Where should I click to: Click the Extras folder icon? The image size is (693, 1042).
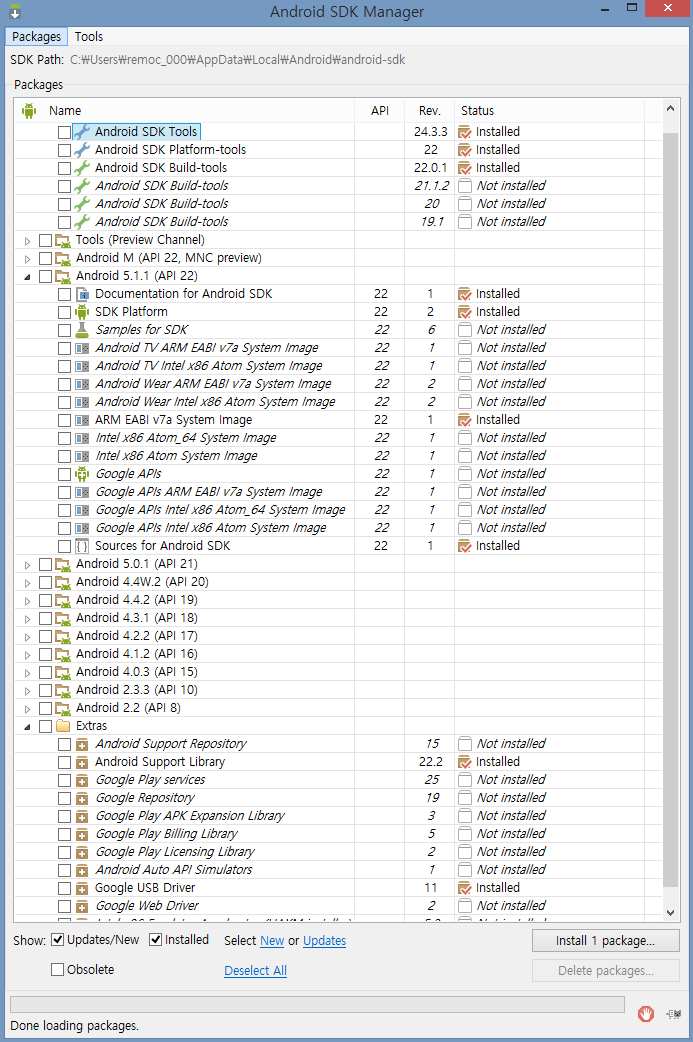pyautogui.click(x=63, y=726)
